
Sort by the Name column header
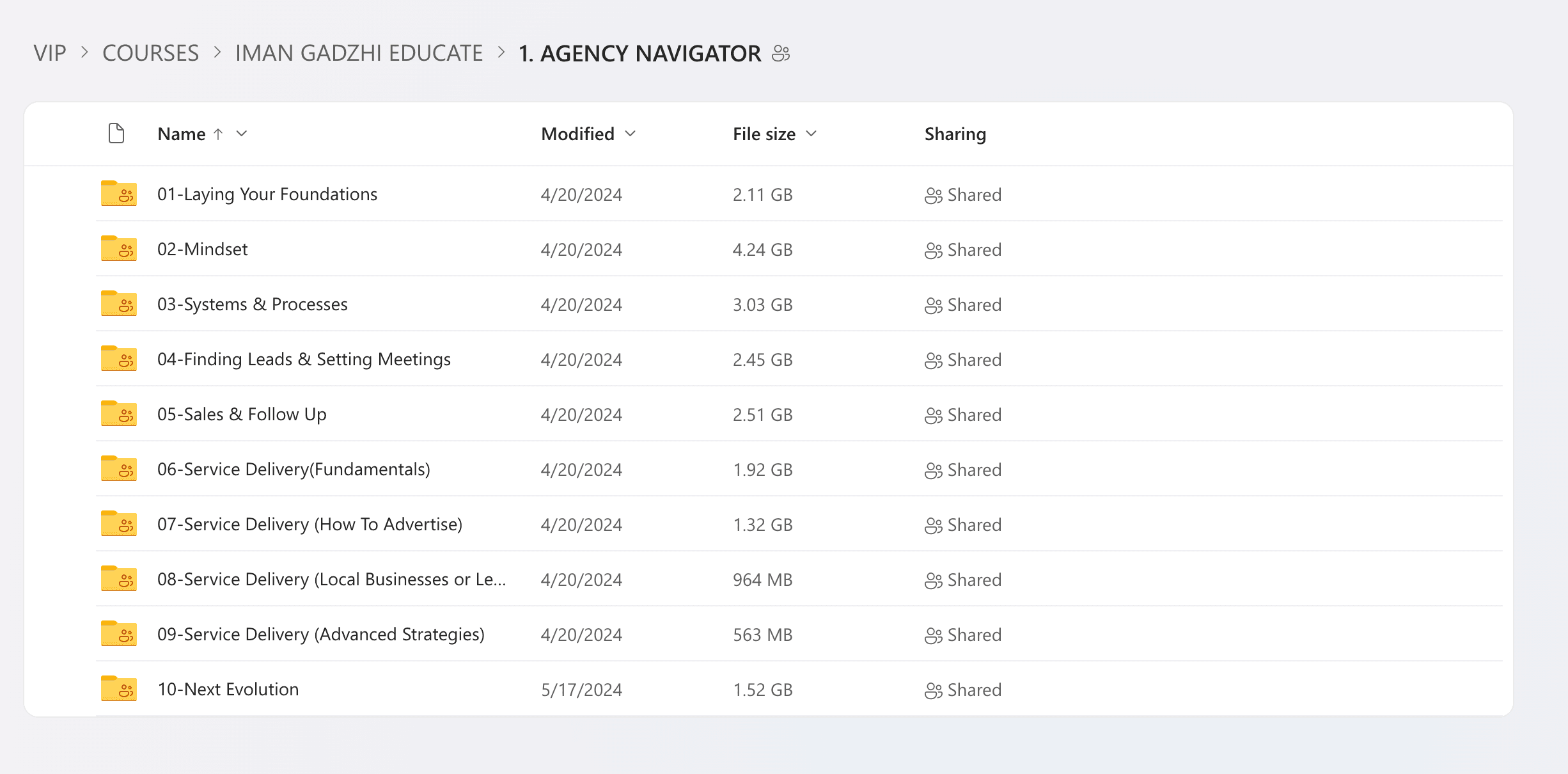coord(182,134)
